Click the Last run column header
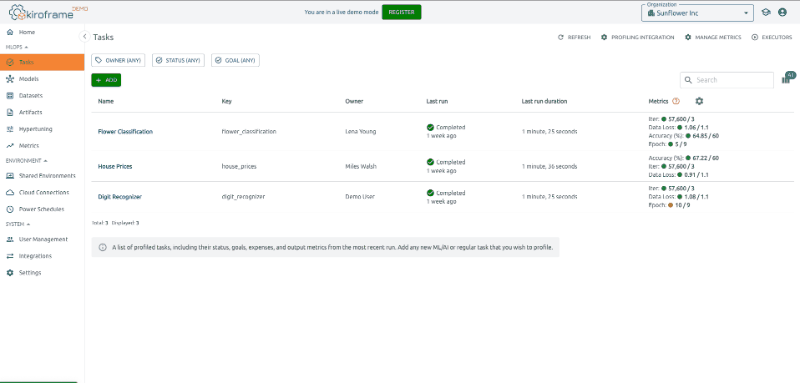Screen dimensions: 800x383 [x=437, y=101]
